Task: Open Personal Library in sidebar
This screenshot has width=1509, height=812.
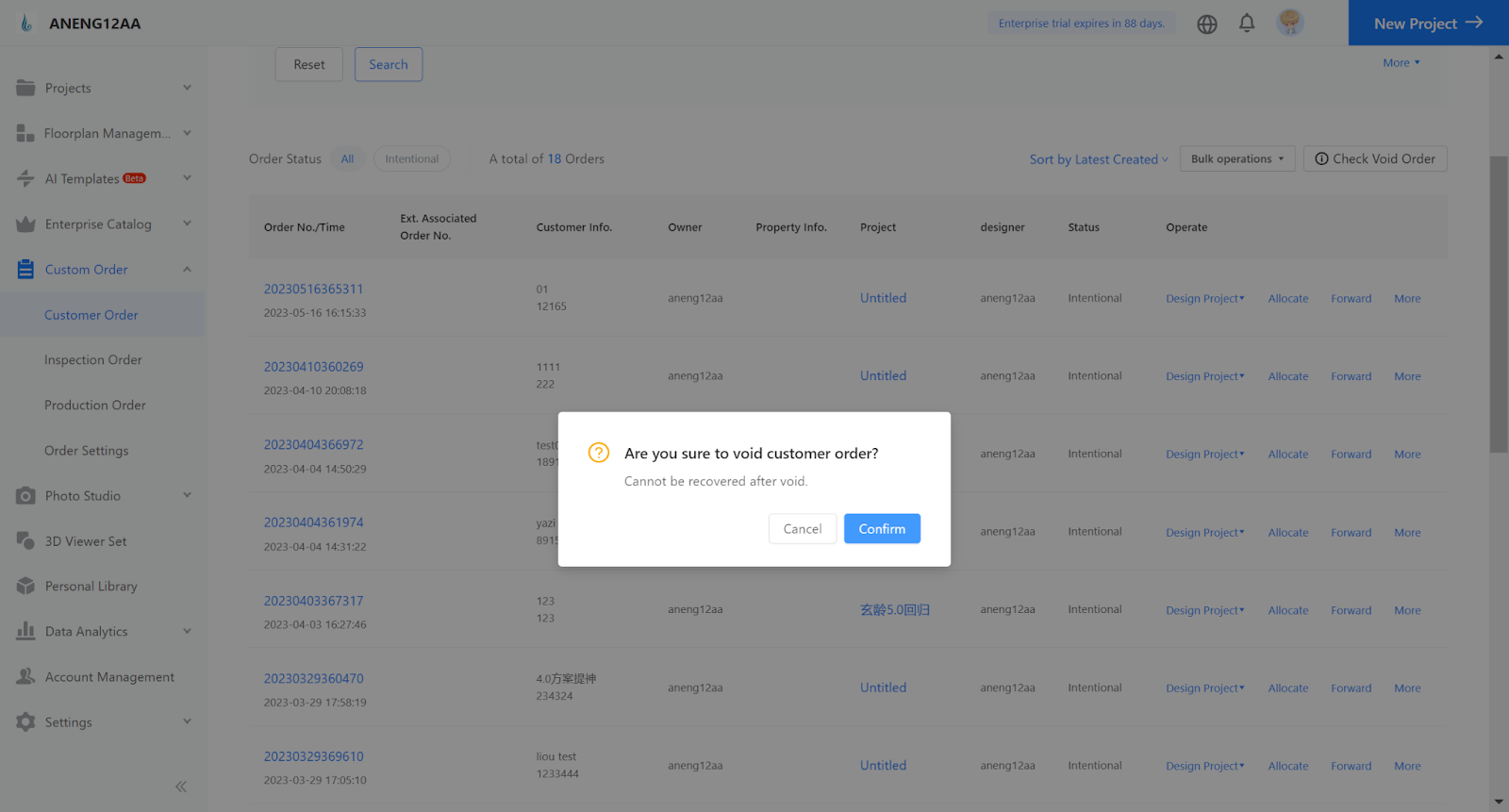Action: [91, 587]
